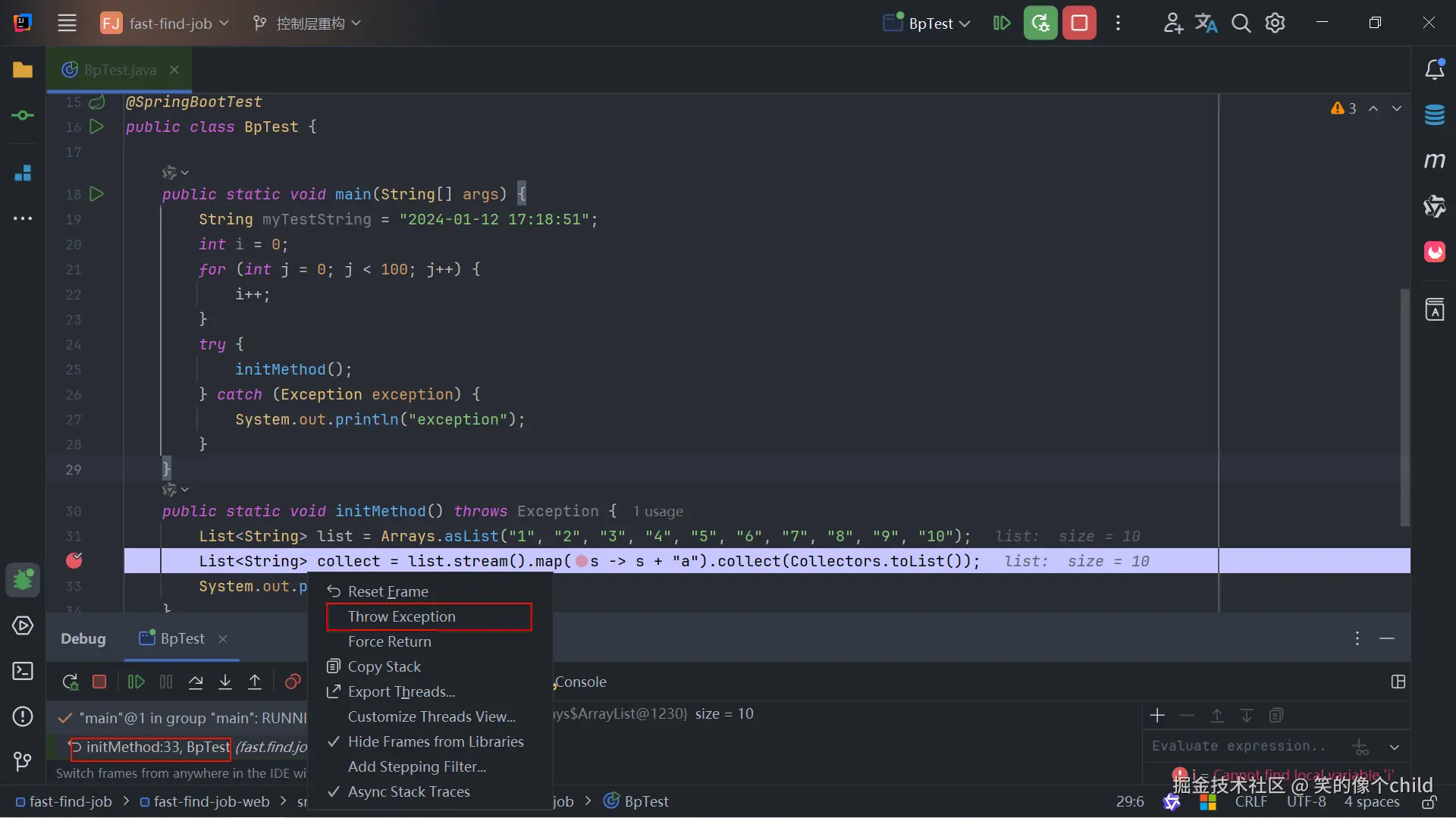1456x818 pixels.
Task: Open the Git tool window
Action: [23, 760]
